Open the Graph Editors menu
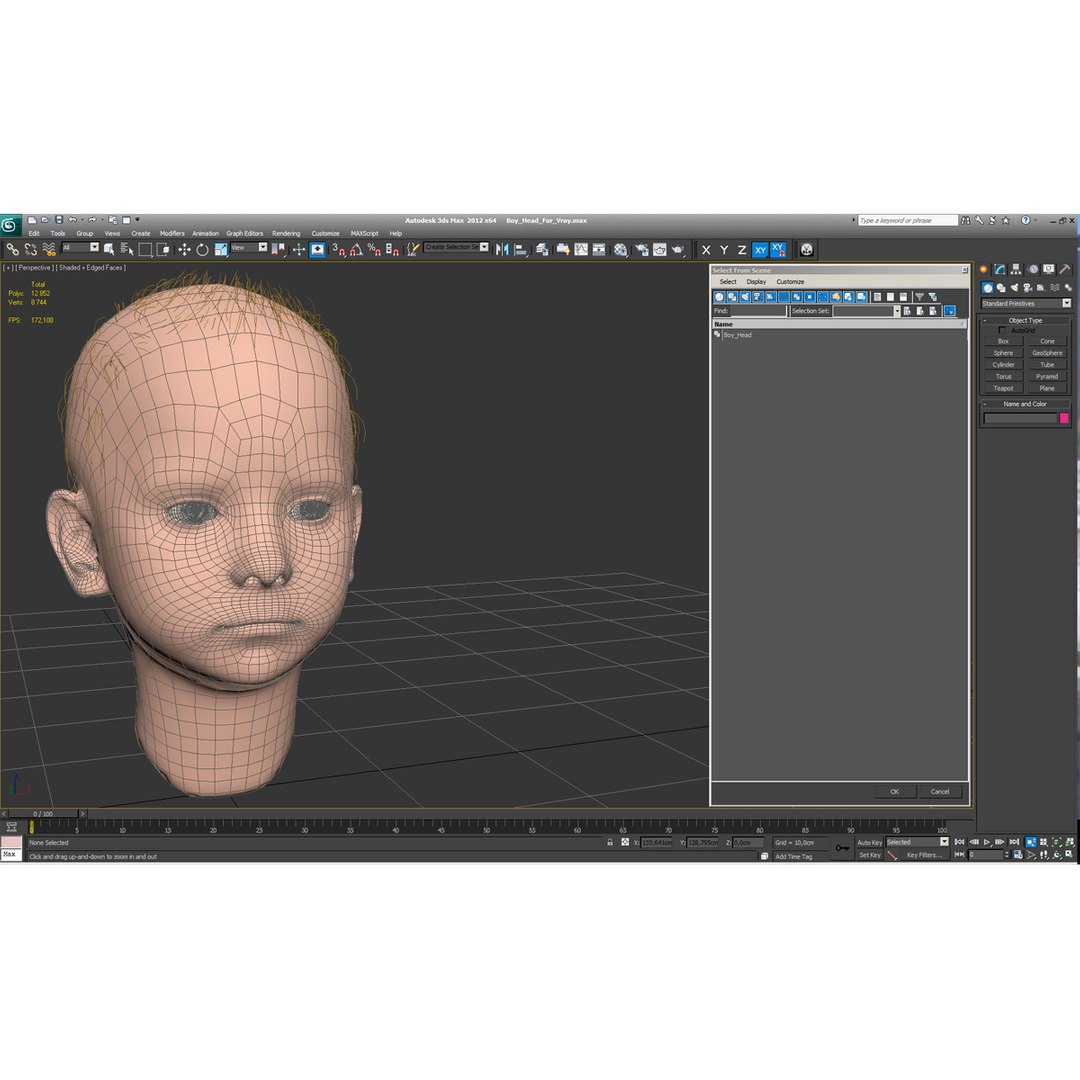 245,233
